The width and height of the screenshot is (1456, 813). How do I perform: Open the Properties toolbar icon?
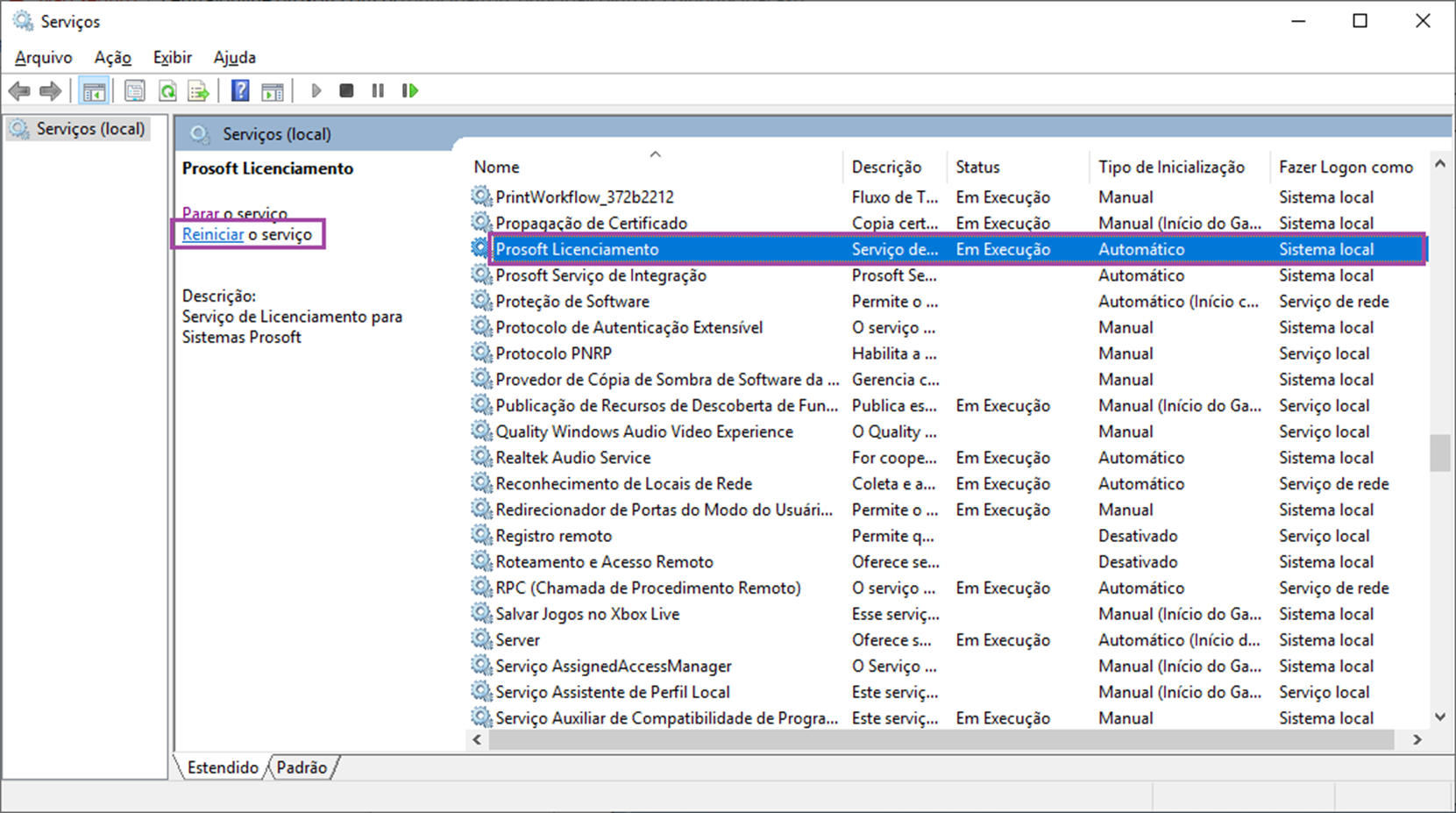pyautogui.click(x=134, y=90)
